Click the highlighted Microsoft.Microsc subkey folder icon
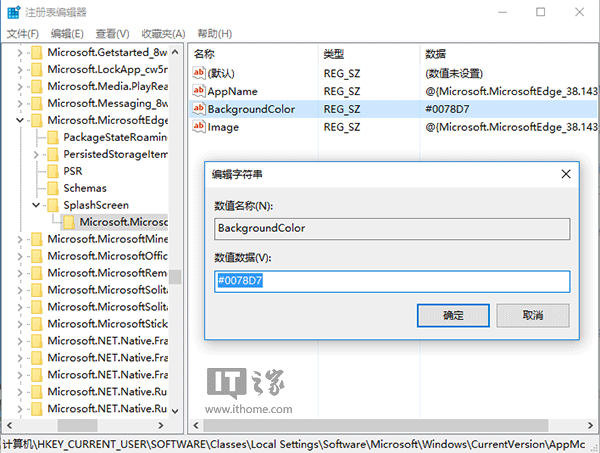This screenshot has width=600, height=453. (x=69, y=222)
